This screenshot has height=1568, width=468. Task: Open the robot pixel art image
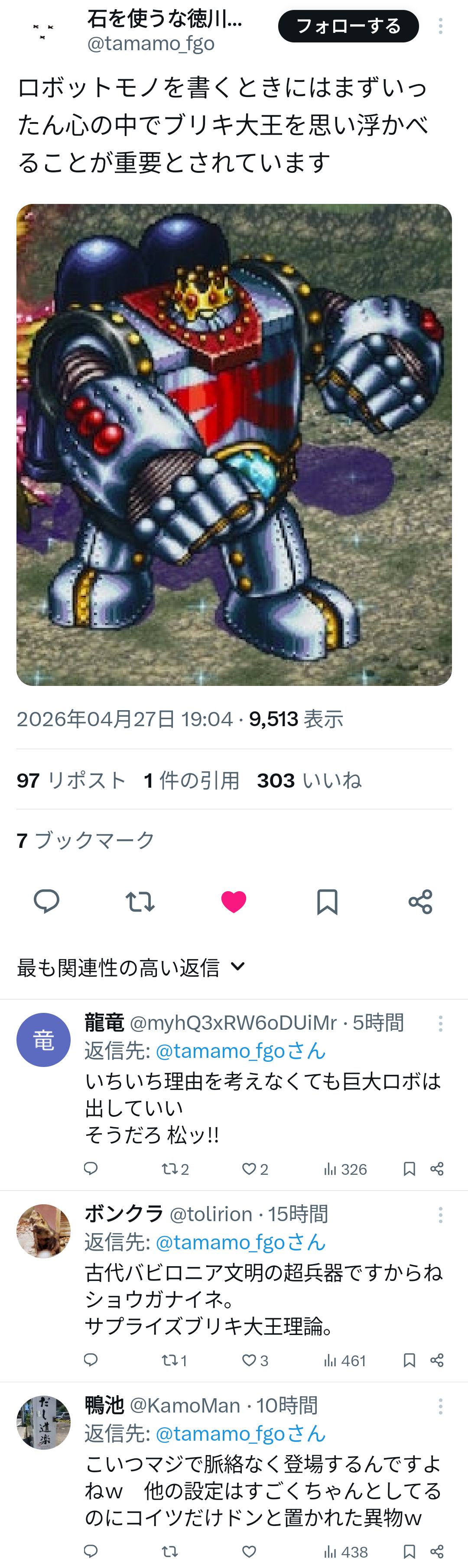(x=234, y=445)
